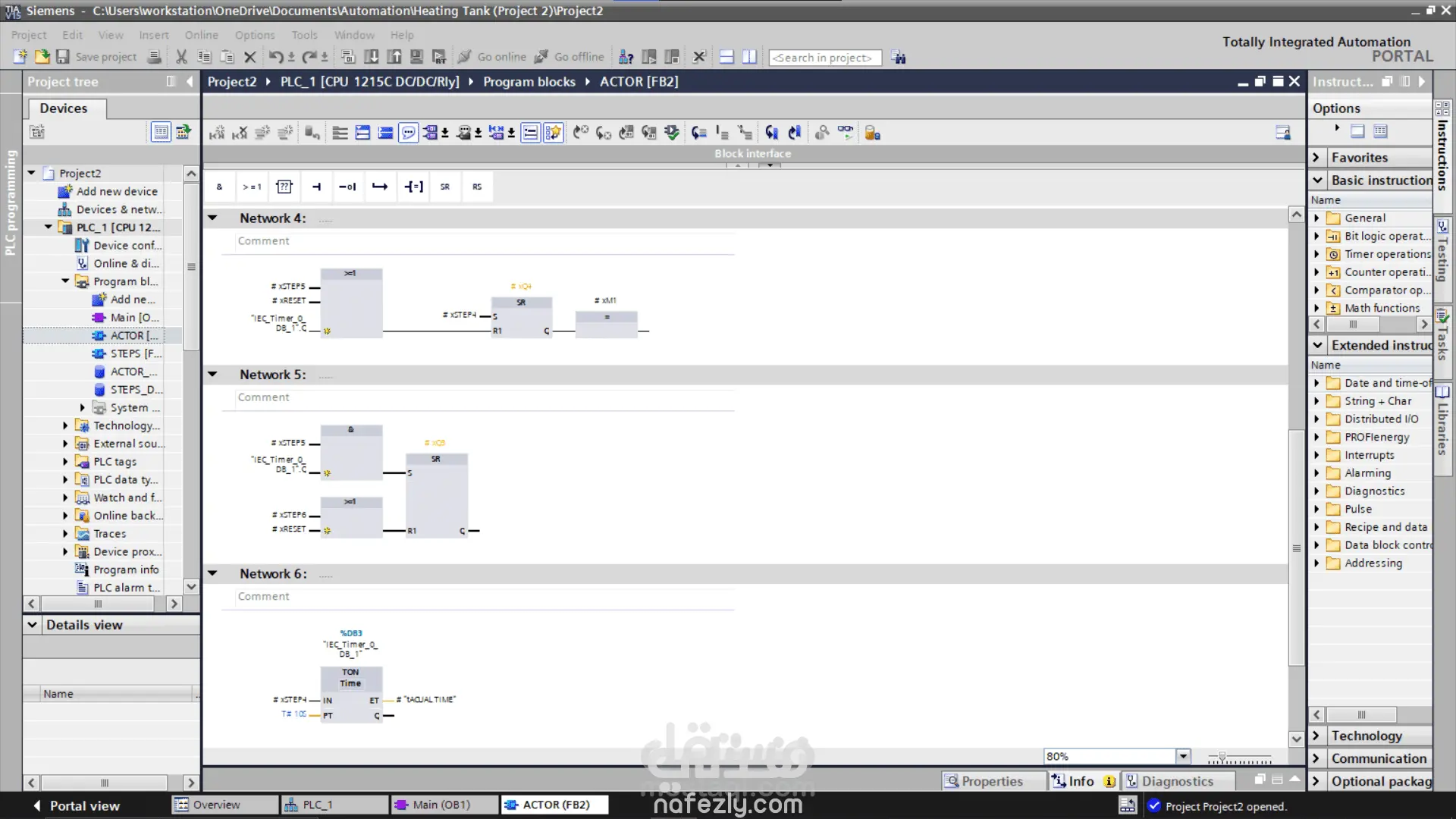Click Go offline button
This screenshot has height=819, width=1456.
tap(570, 57)
